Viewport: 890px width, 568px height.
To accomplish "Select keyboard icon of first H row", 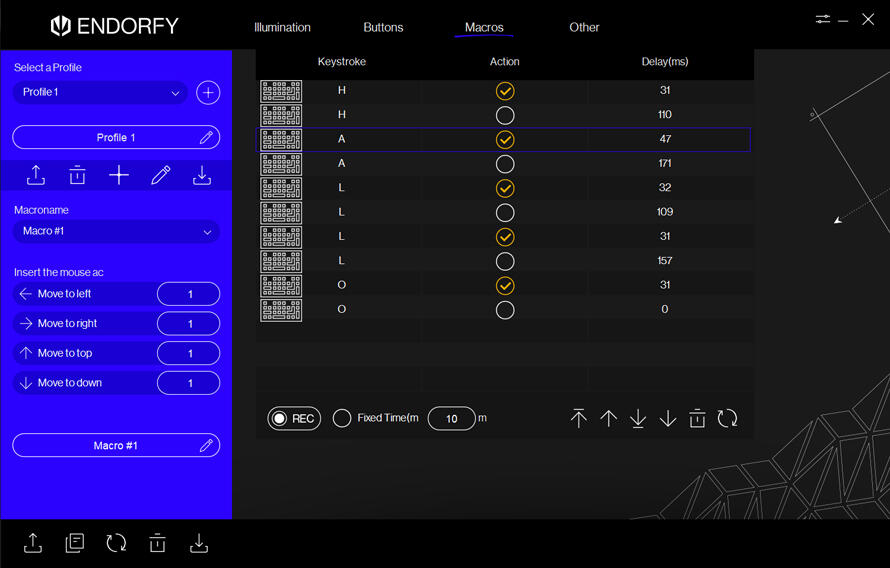I will click(281, 91).
